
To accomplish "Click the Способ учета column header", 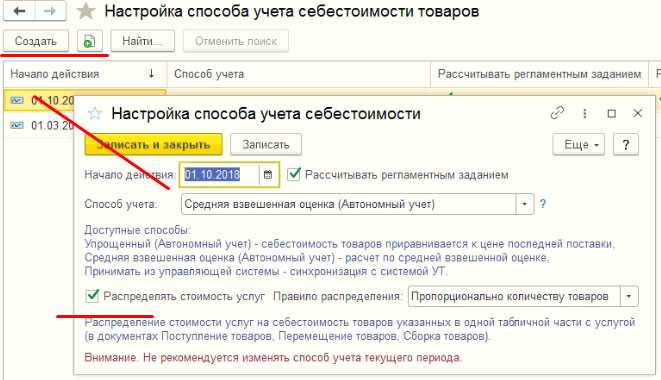I will click(x=298, y=74).
